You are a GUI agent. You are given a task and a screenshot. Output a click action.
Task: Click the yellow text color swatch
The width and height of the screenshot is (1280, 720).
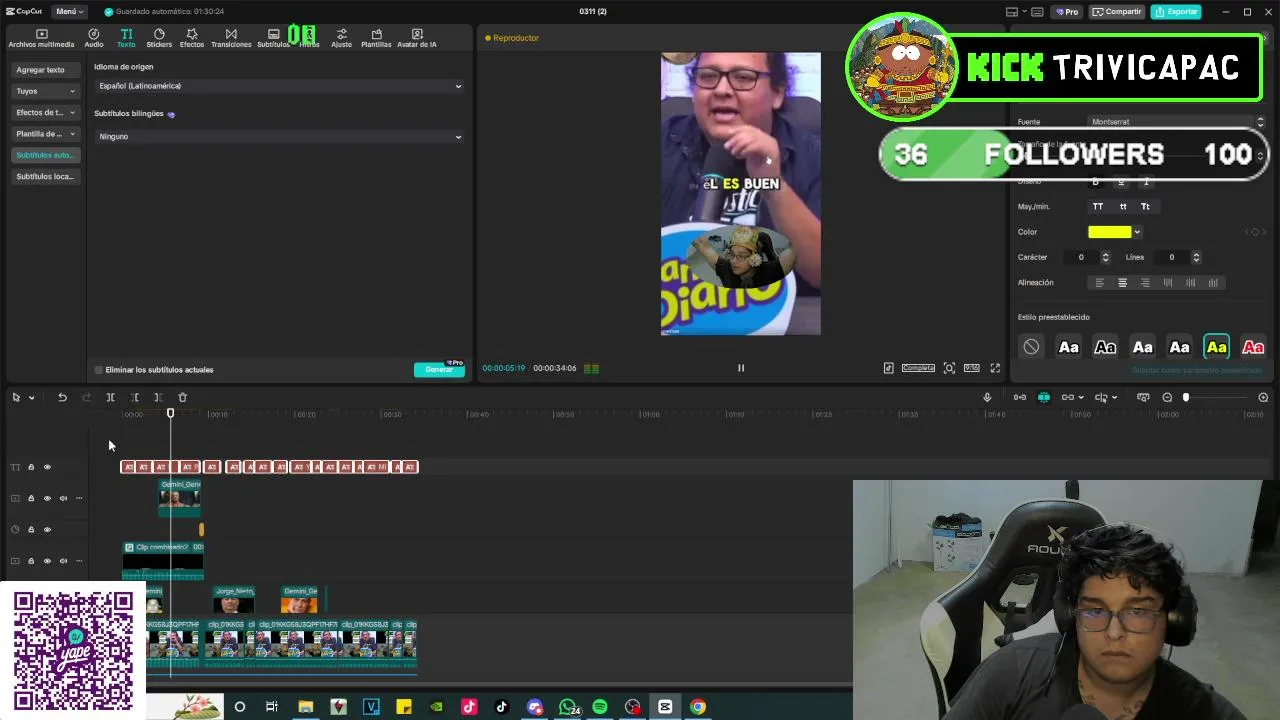[1109, 232]
